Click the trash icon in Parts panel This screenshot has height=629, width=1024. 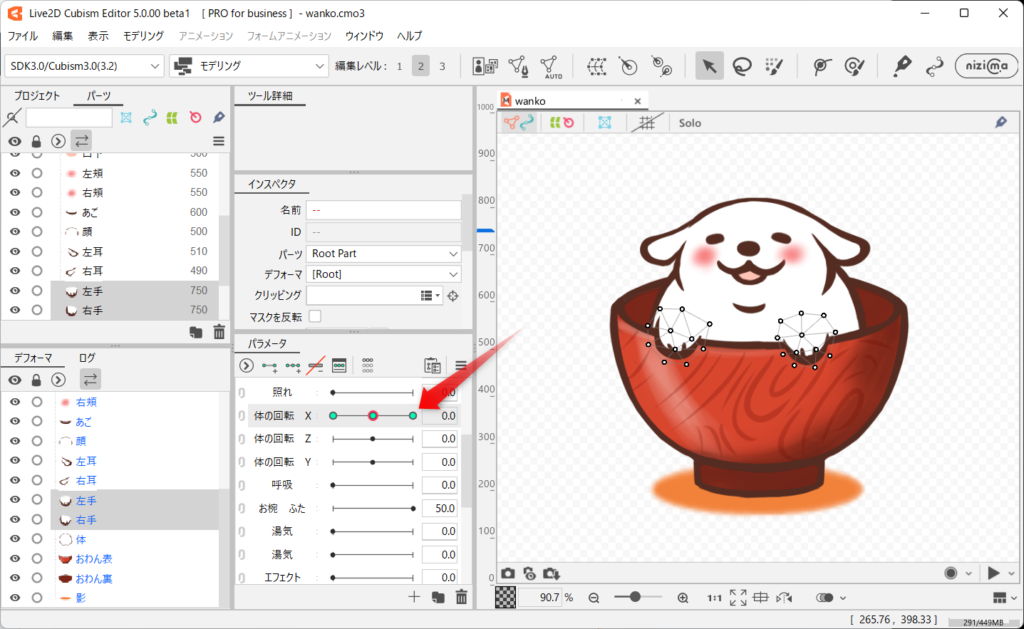219,332
